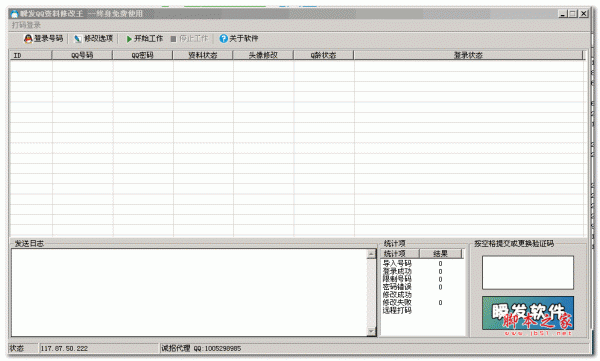Click IP address 117.87.50.222 in status bar
Image resolution: width=600 pixels, height=361 pixels.
click(x=64, y=349)
